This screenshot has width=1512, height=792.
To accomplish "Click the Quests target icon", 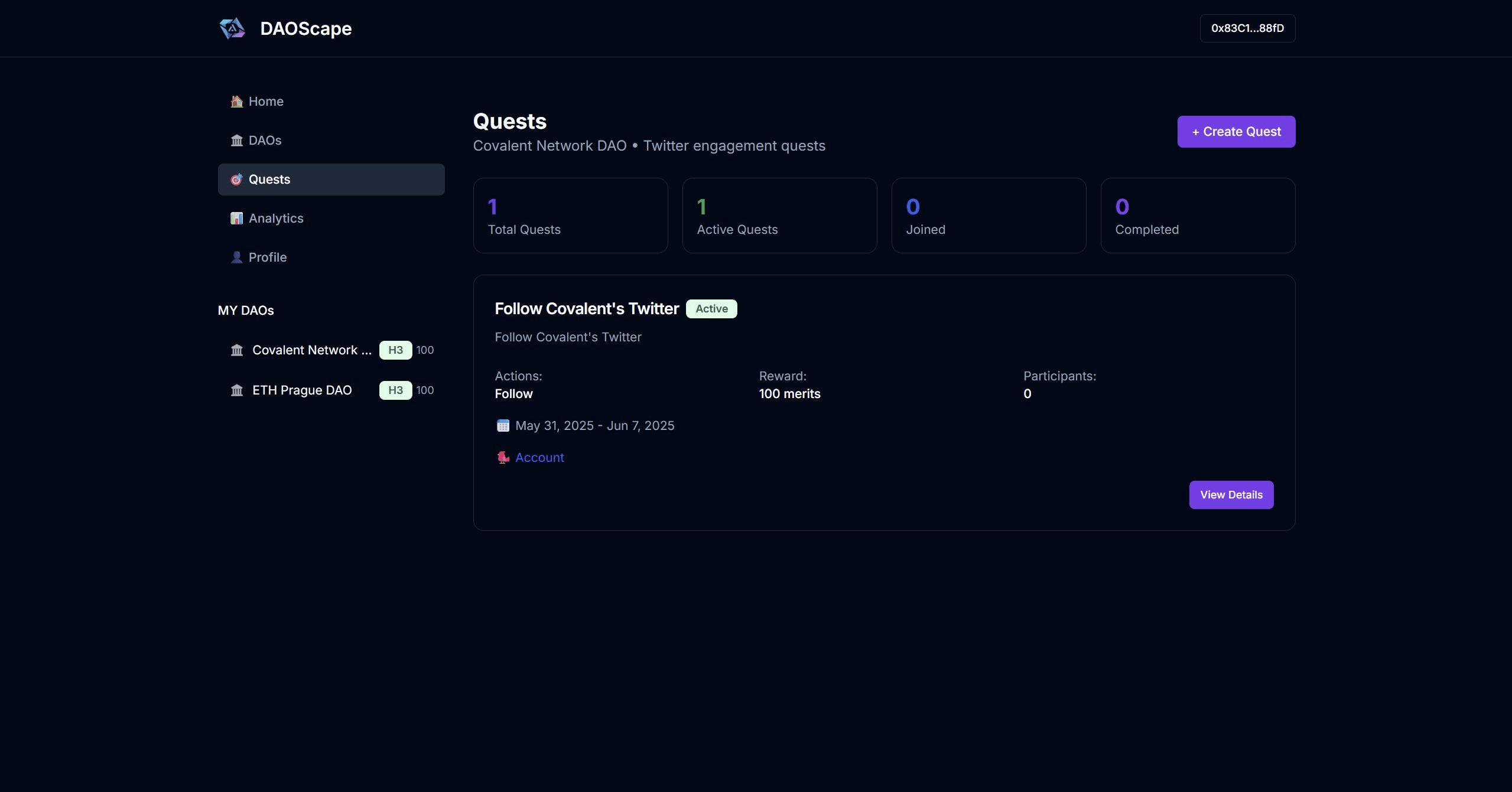I will point(236,180).
